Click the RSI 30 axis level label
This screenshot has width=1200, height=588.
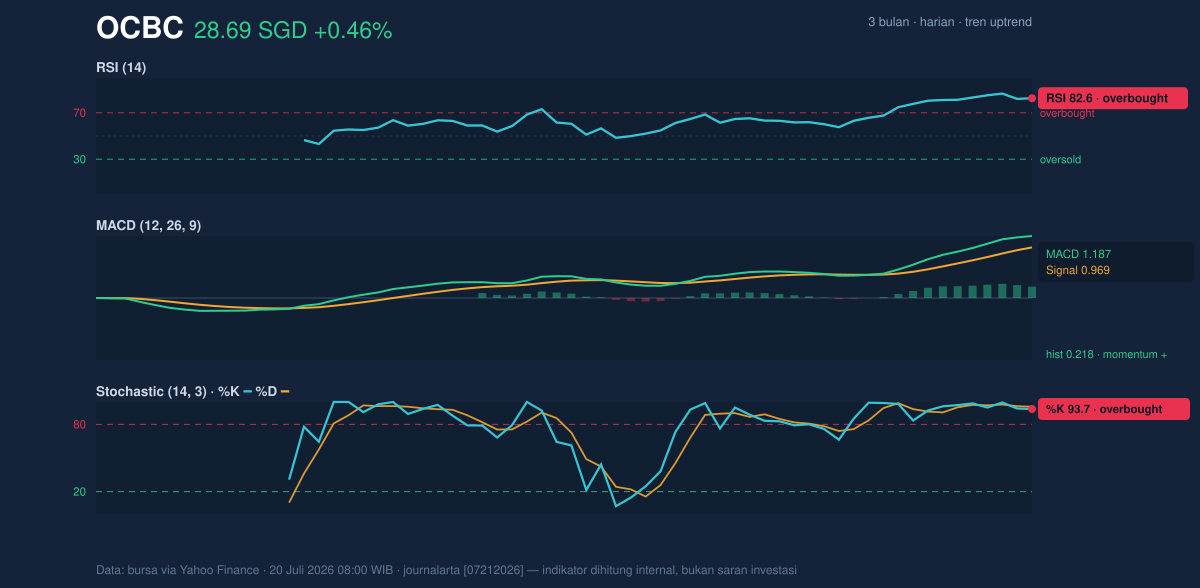79,159
